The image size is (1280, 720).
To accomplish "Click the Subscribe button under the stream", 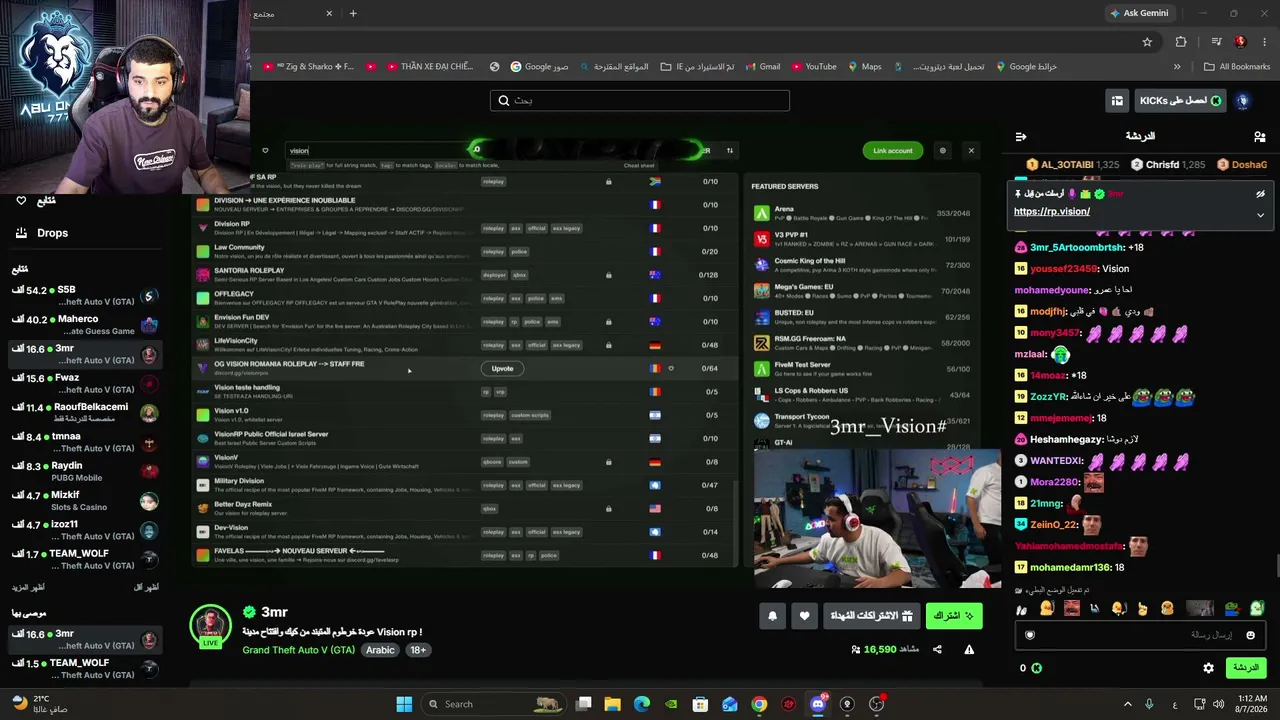I will pos(953,616).
